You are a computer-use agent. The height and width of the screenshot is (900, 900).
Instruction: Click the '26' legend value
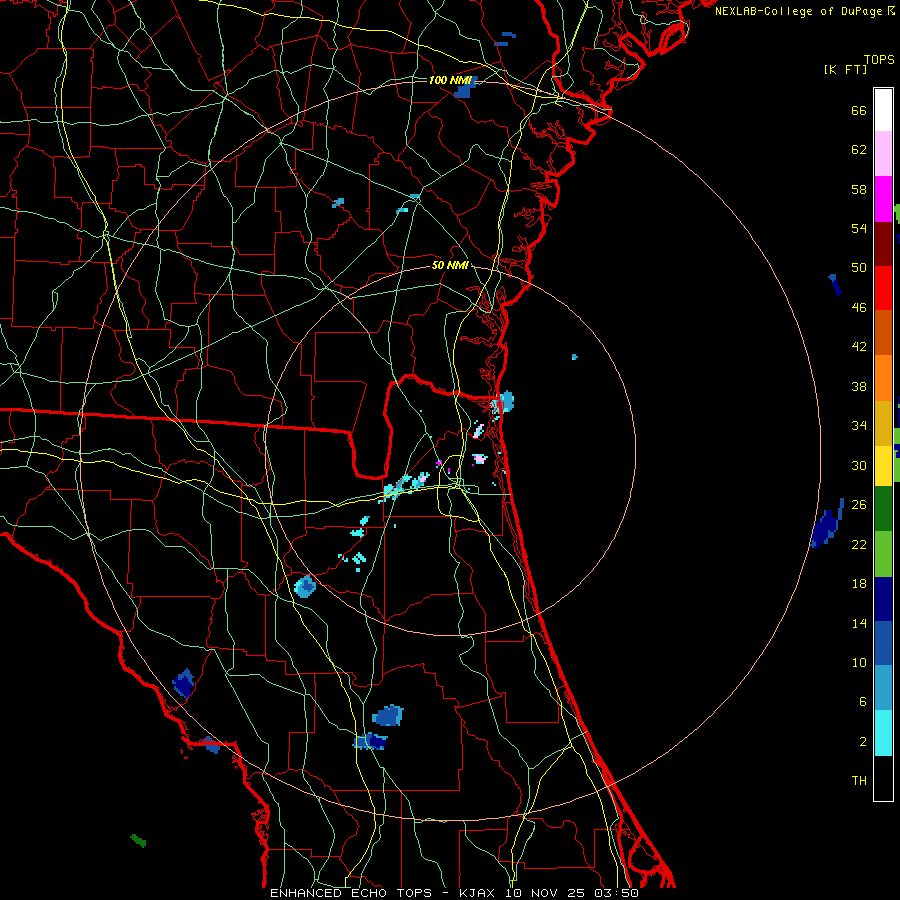[859, 505]
